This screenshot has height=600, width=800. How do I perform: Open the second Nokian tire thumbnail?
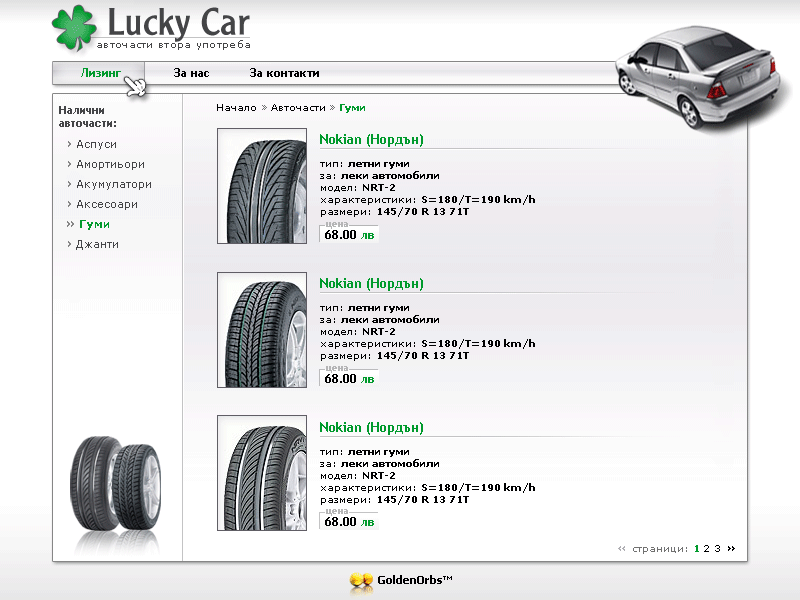[x=262, y=330]
